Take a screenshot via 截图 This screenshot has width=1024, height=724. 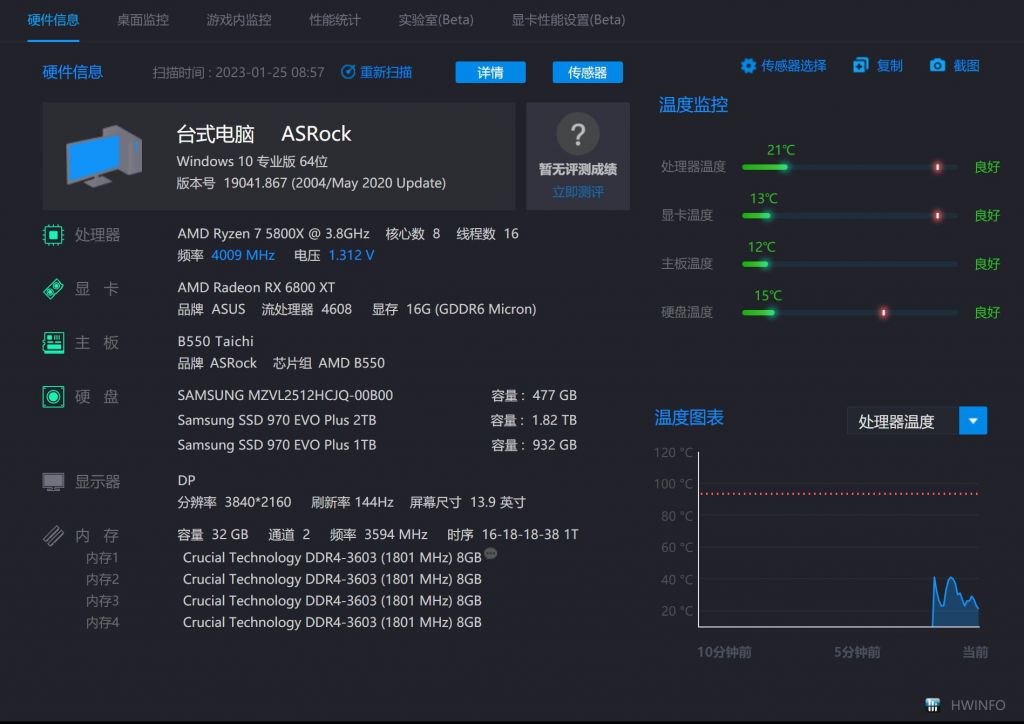coord(966,65)
